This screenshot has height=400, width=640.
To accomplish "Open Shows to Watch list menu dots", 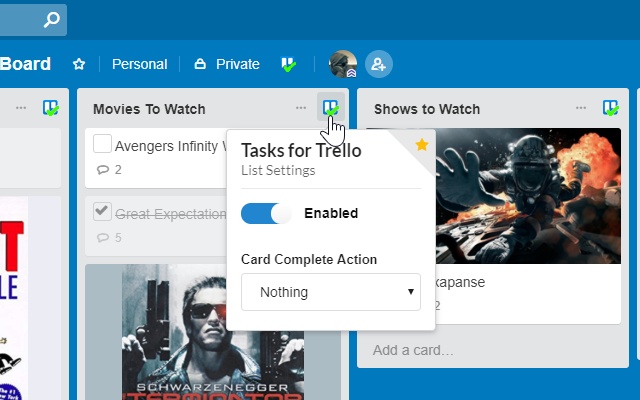I will pos(581,108).
